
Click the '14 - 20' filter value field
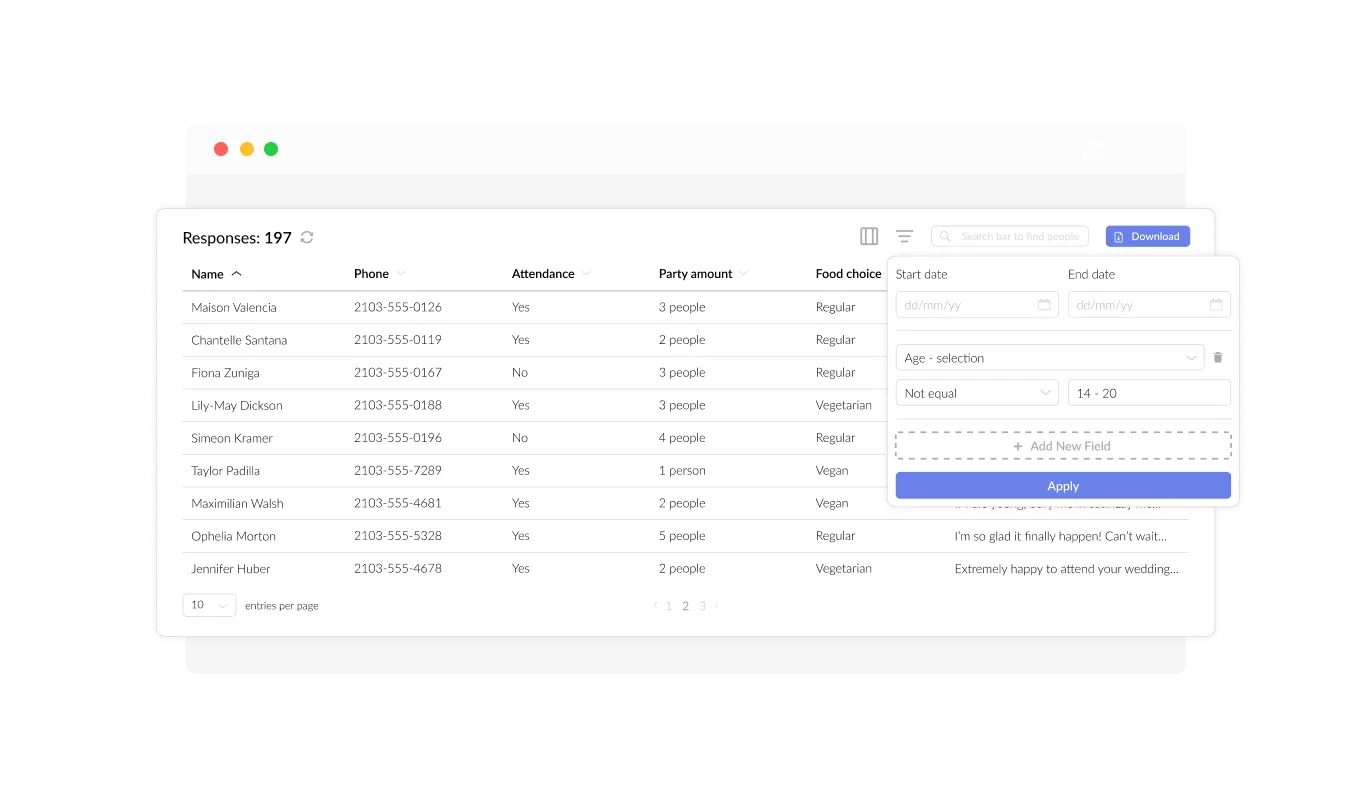click(1148, 393)
